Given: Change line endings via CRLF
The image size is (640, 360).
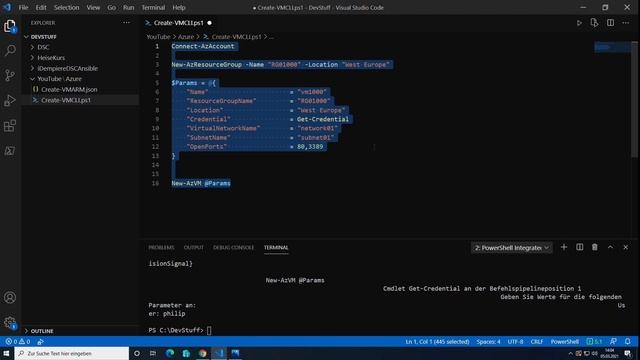Looking at the screenshot, I should [x=537, y=342].
